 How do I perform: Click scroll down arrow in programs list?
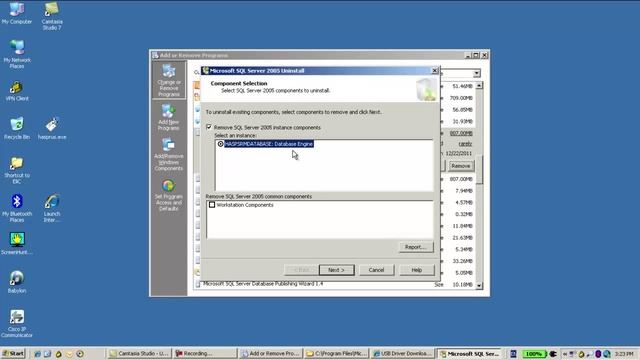point(479,286)
